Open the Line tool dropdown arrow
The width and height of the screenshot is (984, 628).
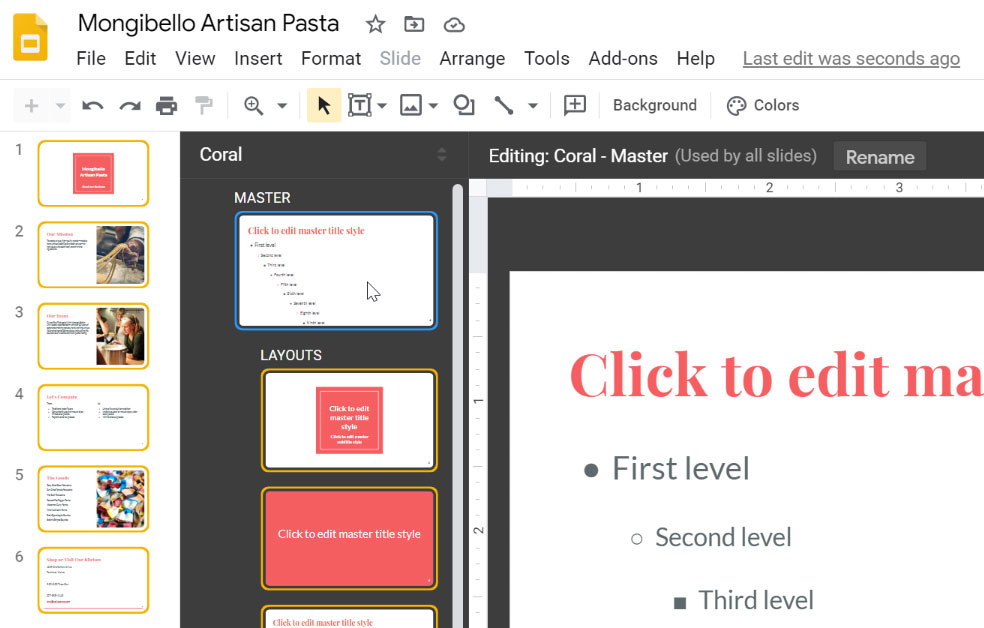[x=533, y=106]
